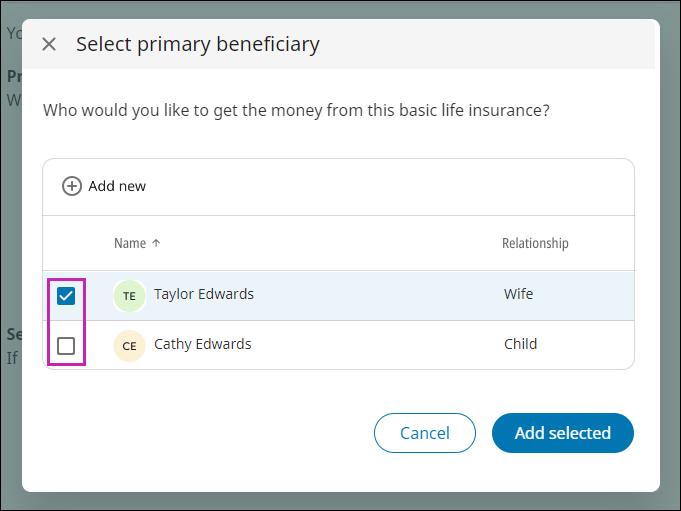Click the Select primary beneficiary title

(198, 44)
